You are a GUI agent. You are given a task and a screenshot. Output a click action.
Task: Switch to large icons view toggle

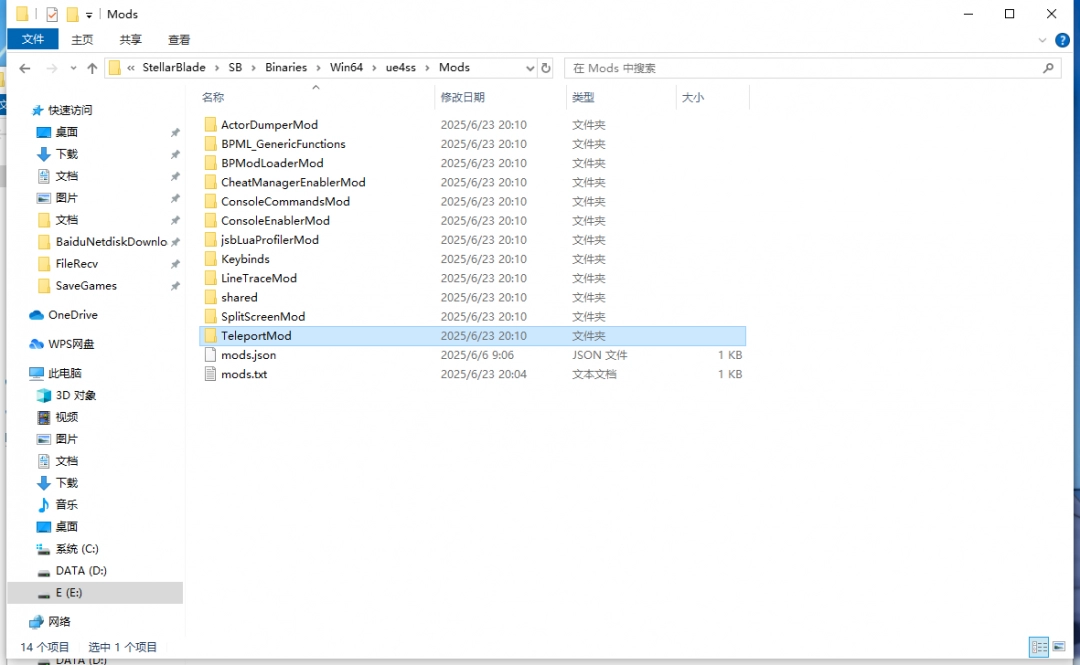click(1059, 647)
